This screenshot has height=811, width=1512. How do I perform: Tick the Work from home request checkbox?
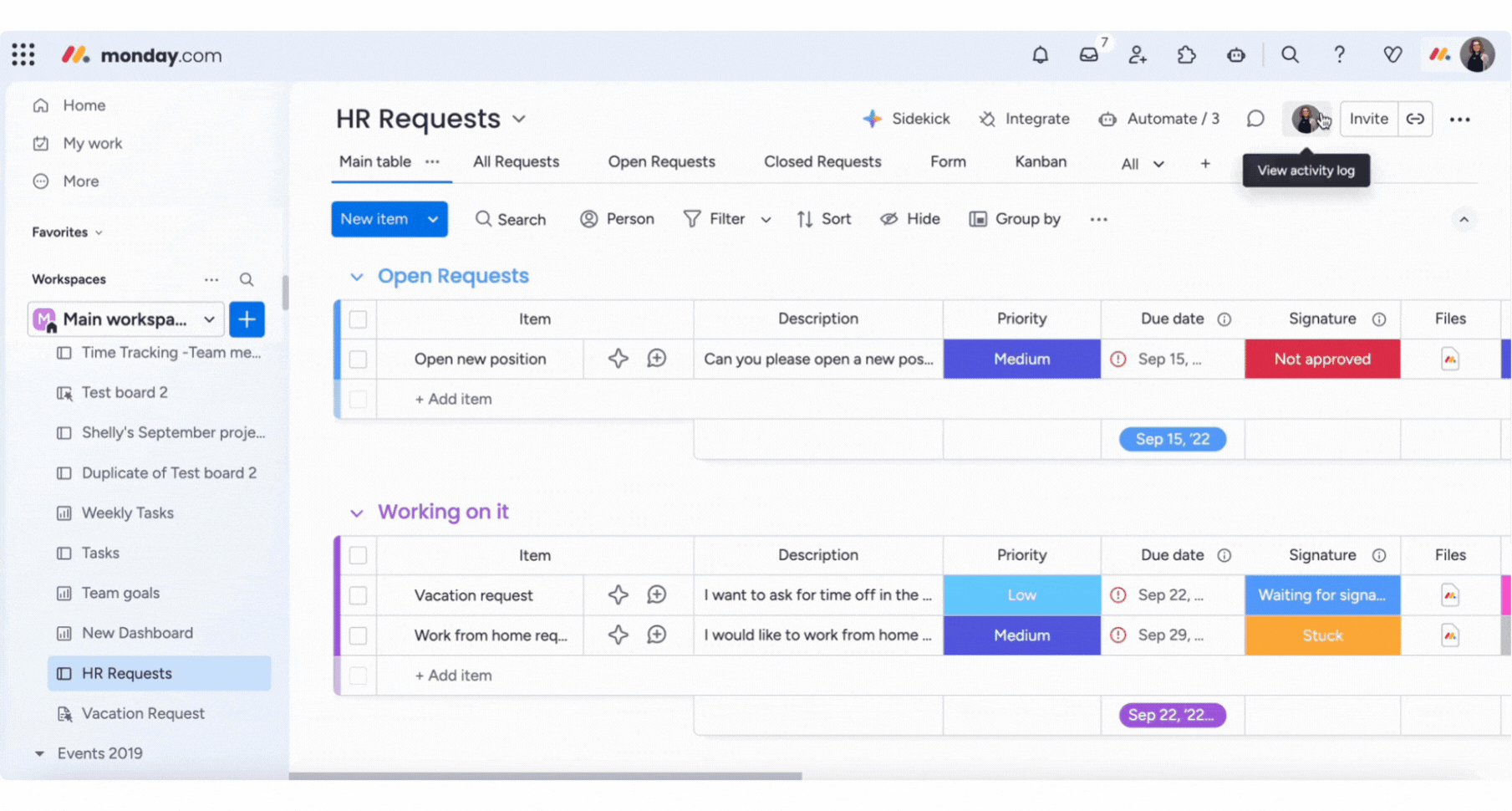358,635
